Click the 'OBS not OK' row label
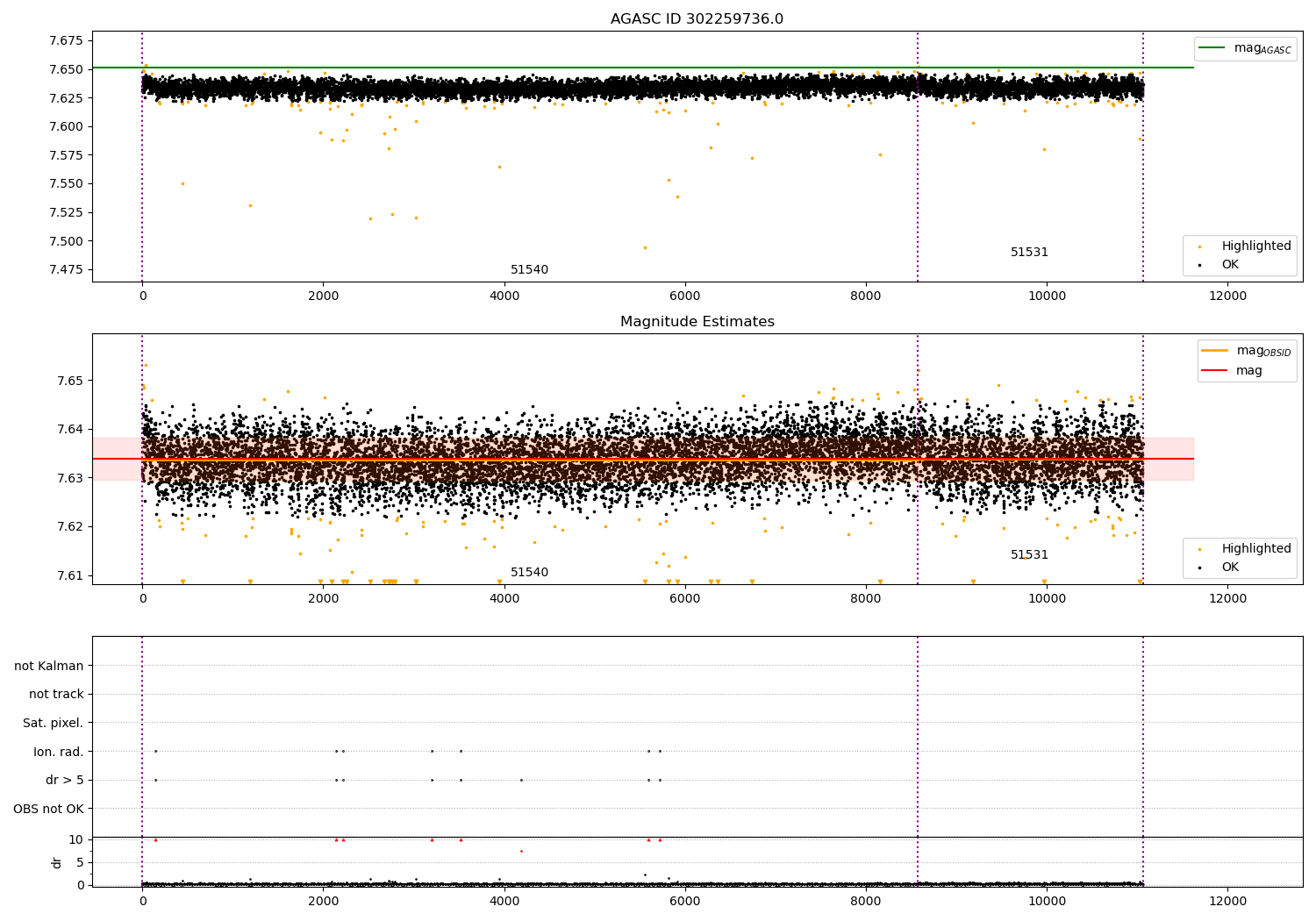The width and height of the screenshot is (1316, 921). (x=49, y=809)
